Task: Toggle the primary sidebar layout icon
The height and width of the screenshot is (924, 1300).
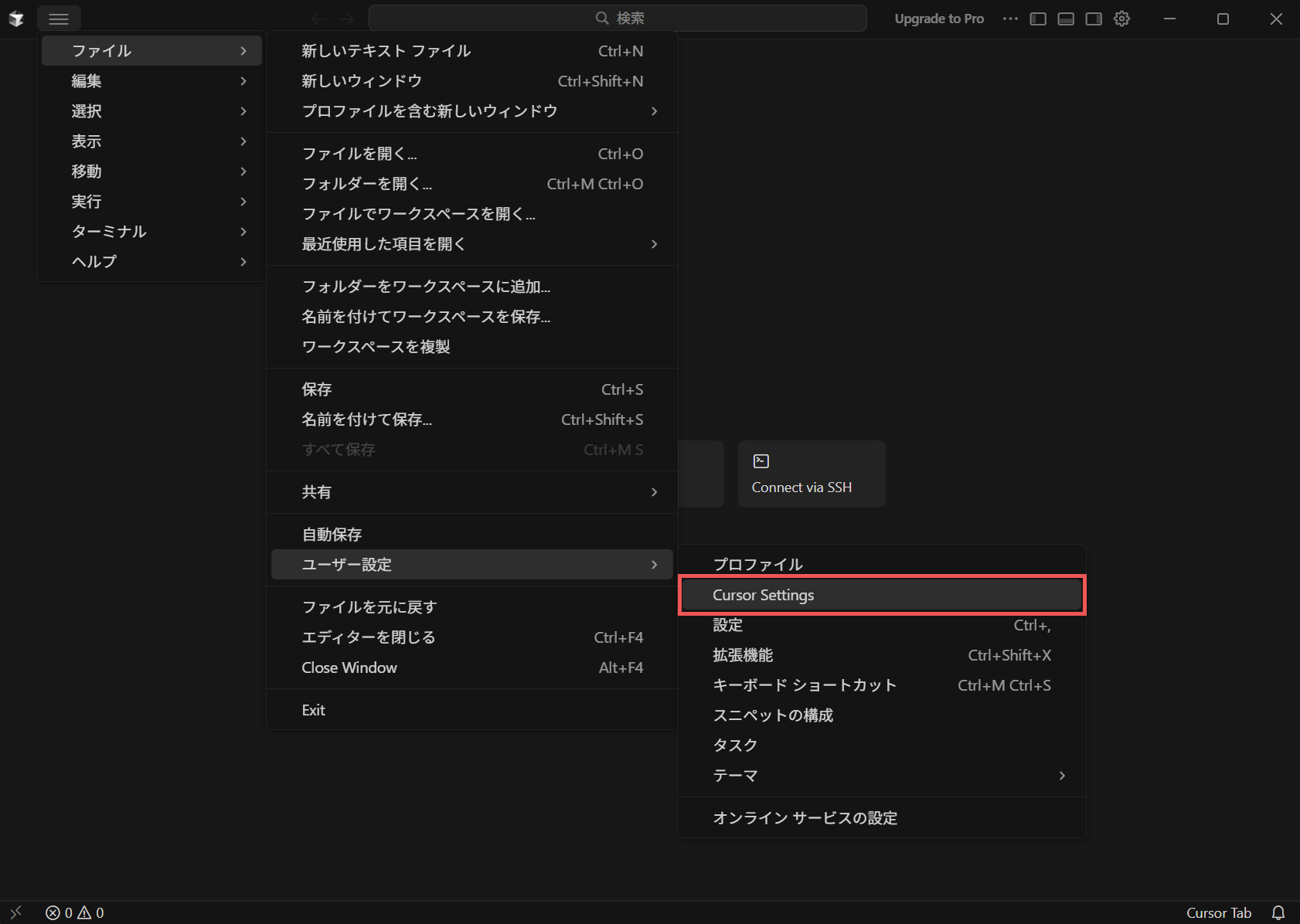Action: pos(1038,19)
